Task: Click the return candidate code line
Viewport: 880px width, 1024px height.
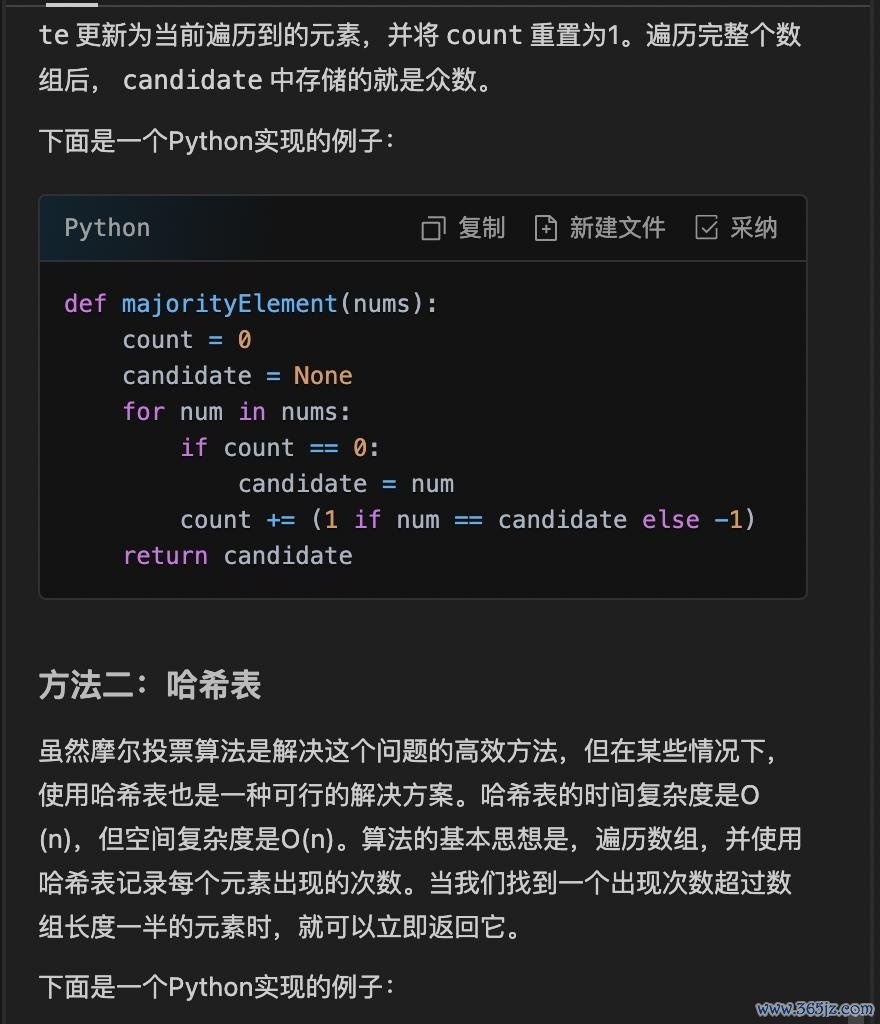Action: coord(238,556)
